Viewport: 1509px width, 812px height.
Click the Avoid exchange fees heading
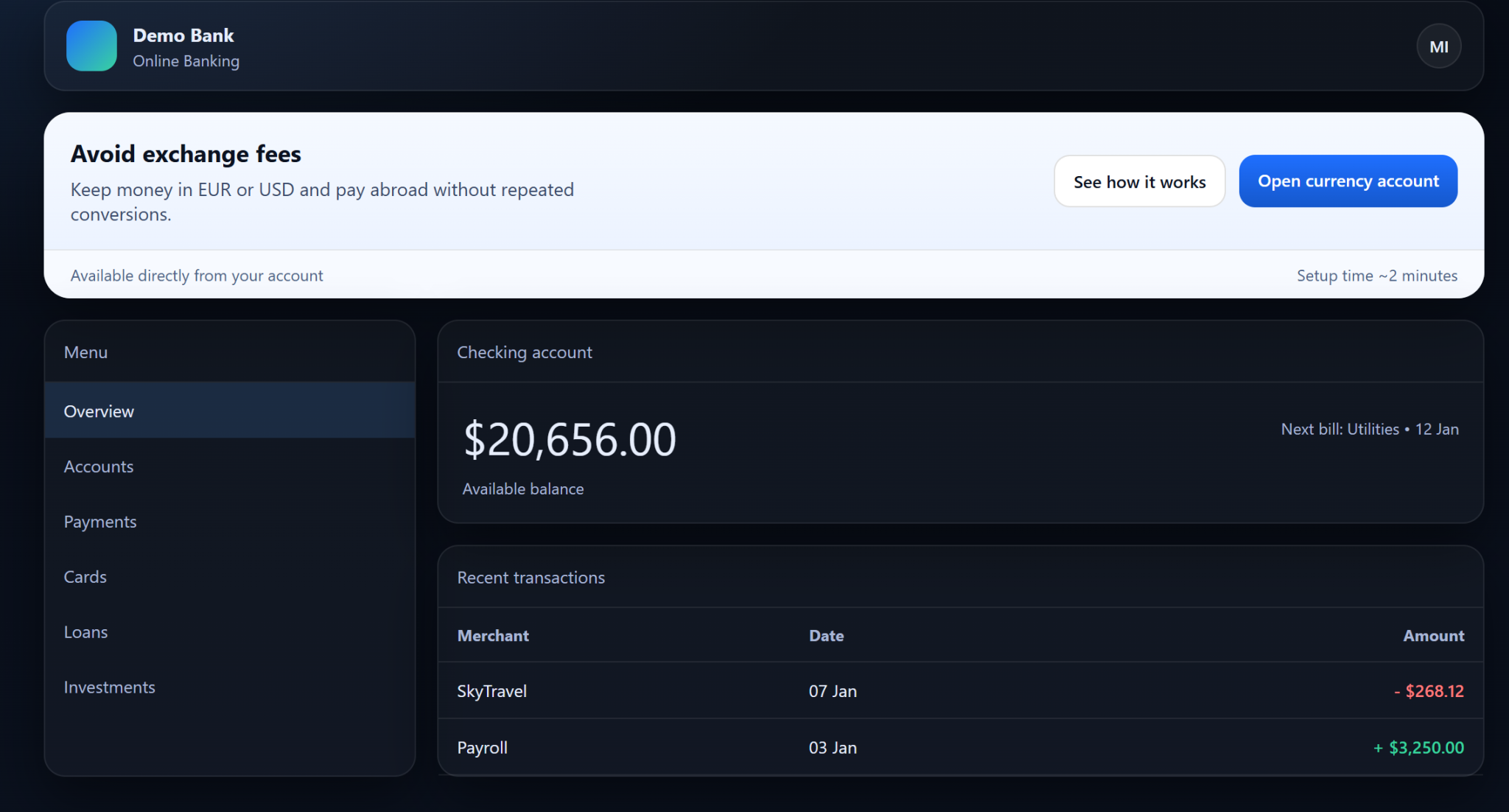point(185,153)
